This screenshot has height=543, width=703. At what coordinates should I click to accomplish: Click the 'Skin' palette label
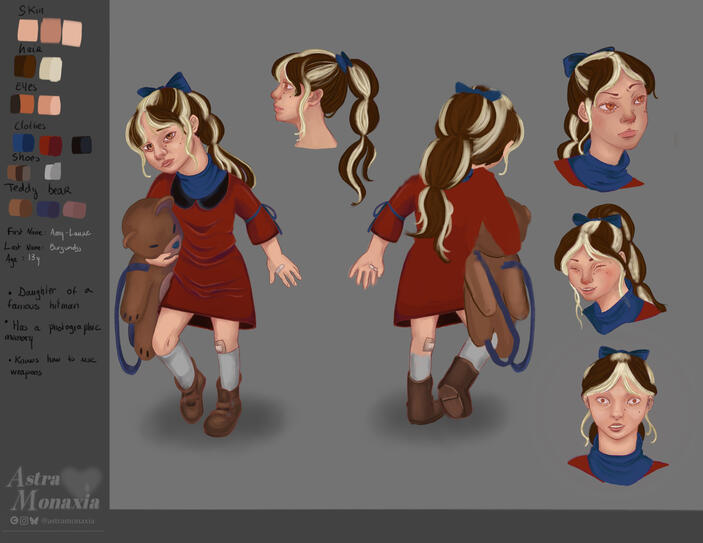[x=31, y=10]
